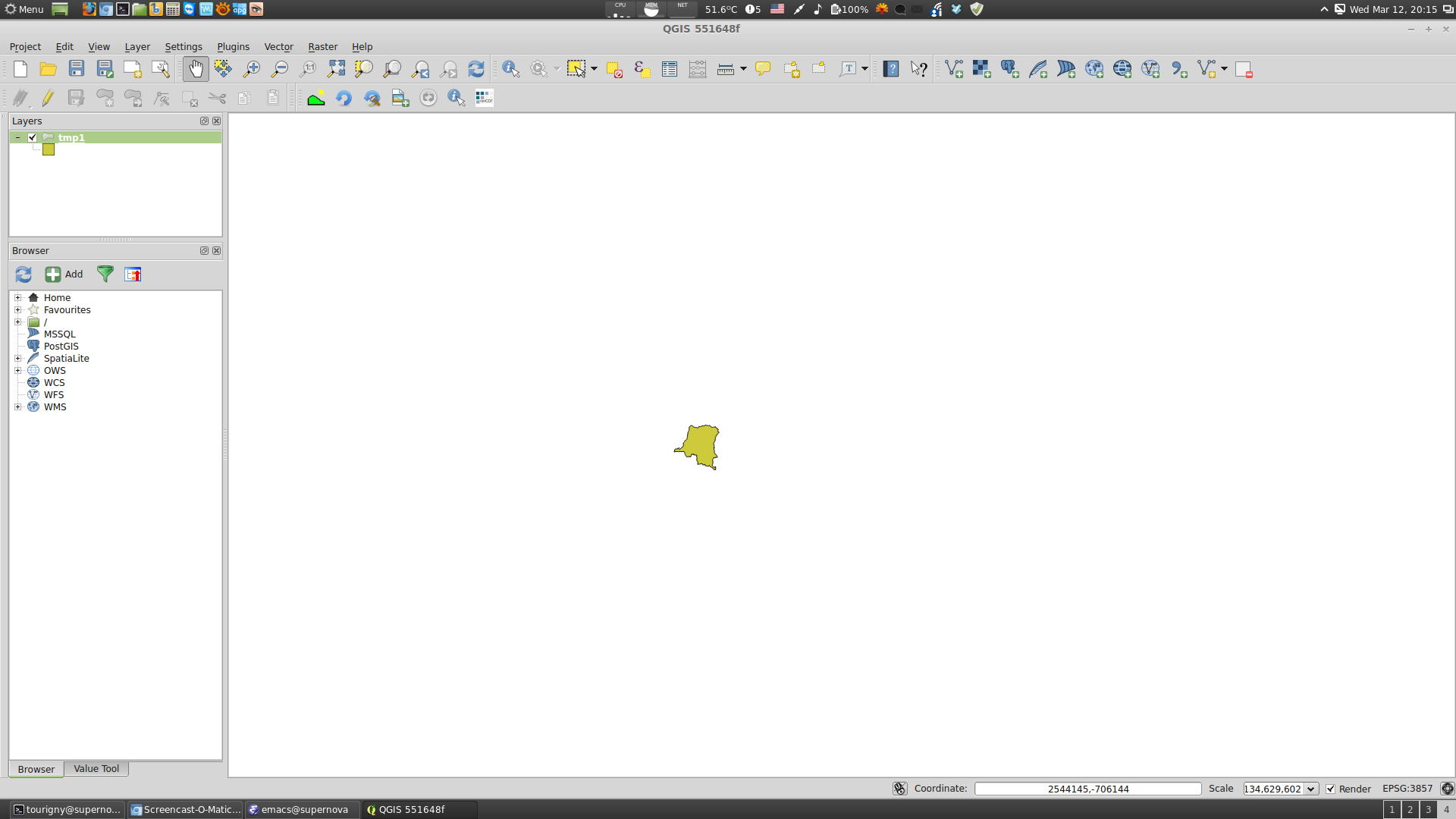This screenshot has height=819, width=1456.
Task: Select the Pan Map hand tool
Action: tap(196, 69)
